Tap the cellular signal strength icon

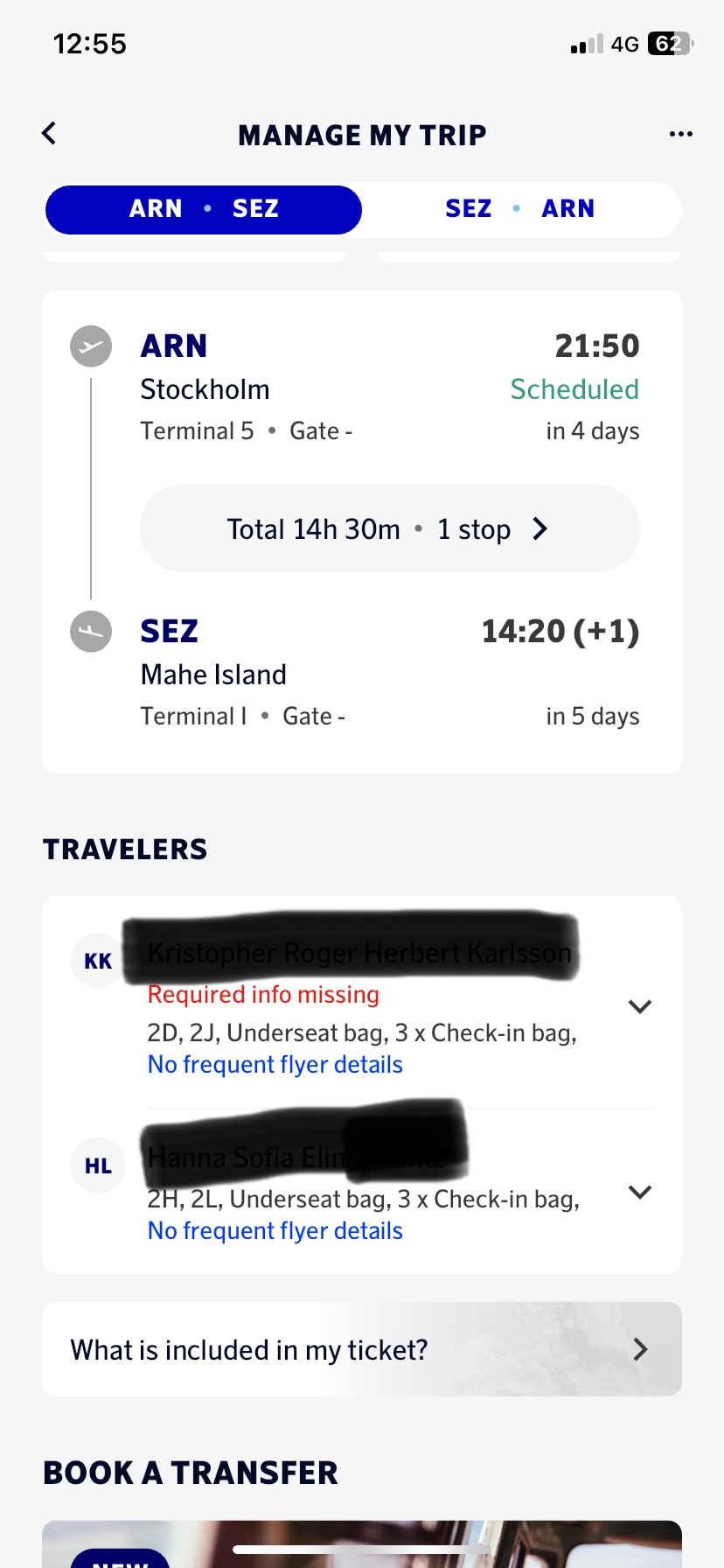[x=587, y=45]
